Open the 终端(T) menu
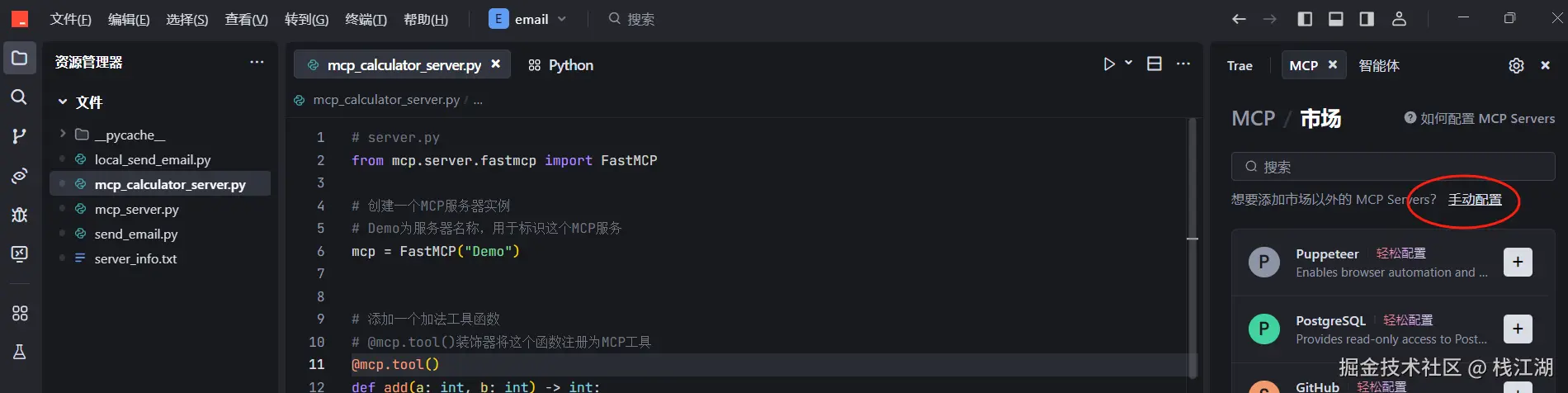This screenshot has width=1568, height=393. click(x=366, y=19)
